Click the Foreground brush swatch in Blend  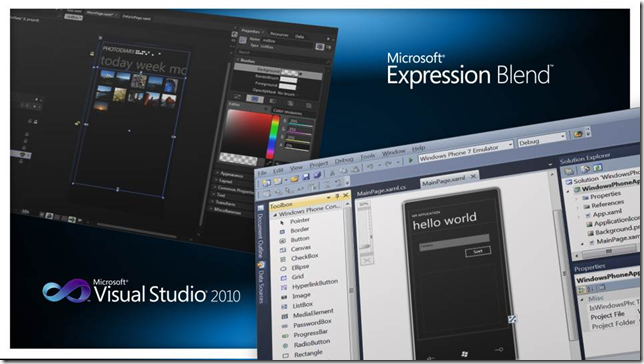288,86
